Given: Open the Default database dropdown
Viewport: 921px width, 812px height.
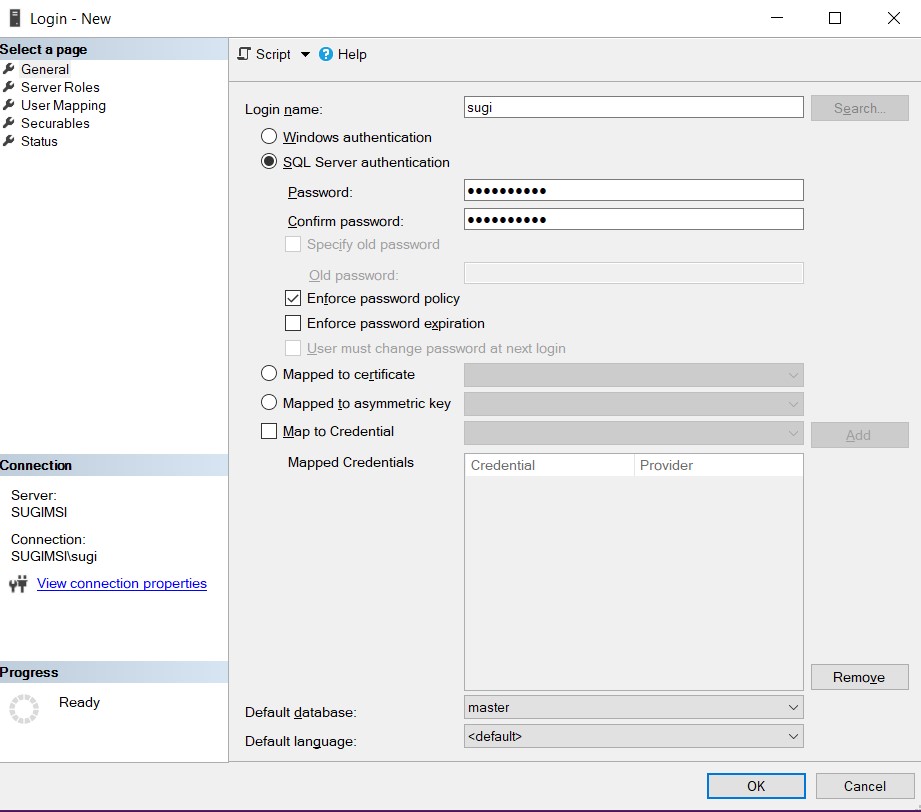Looking at the screenshot, I should tap(633, 707).
